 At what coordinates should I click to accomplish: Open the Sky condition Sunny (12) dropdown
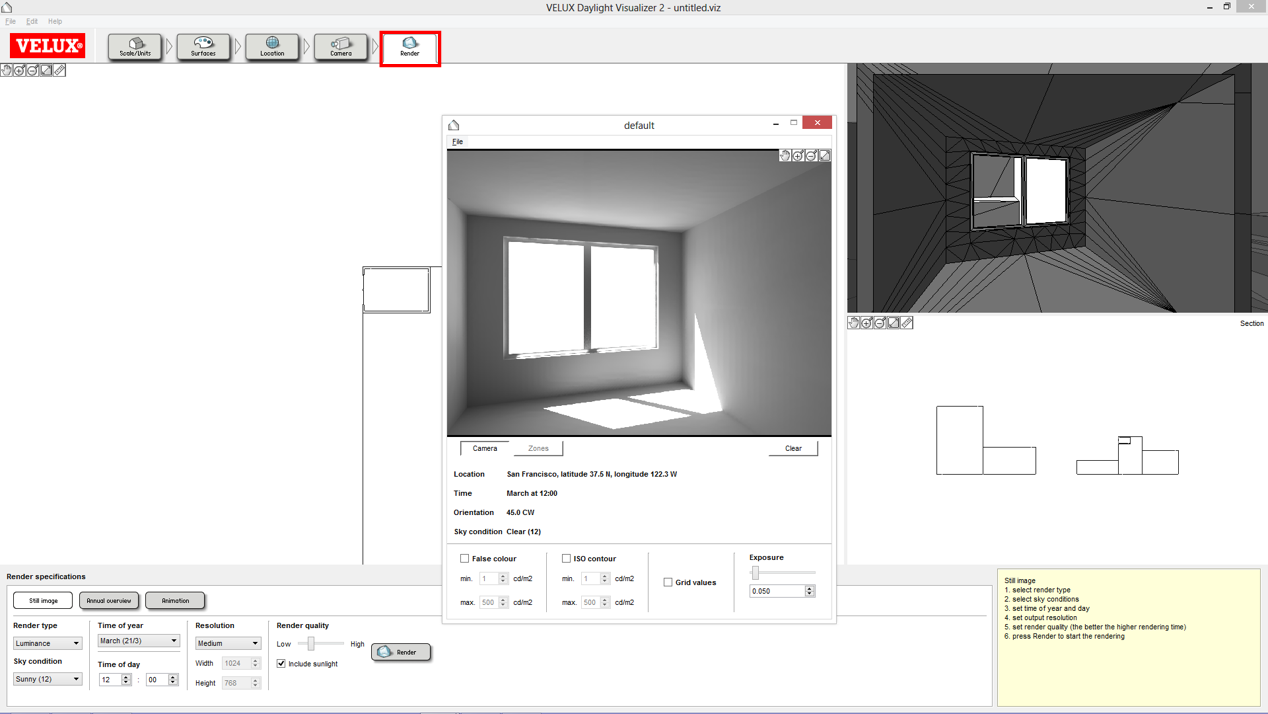coord(47,679)
